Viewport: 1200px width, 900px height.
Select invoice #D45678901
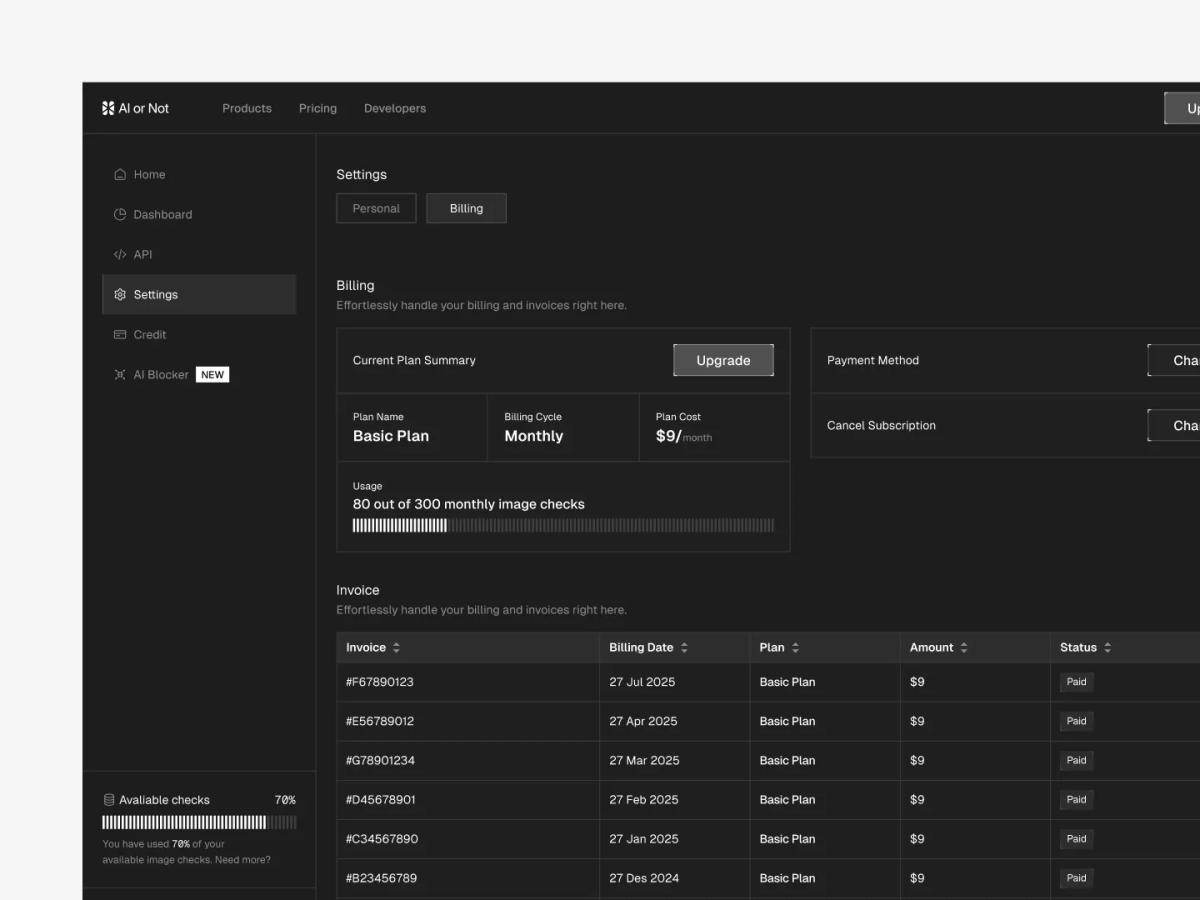click(381, 800)
